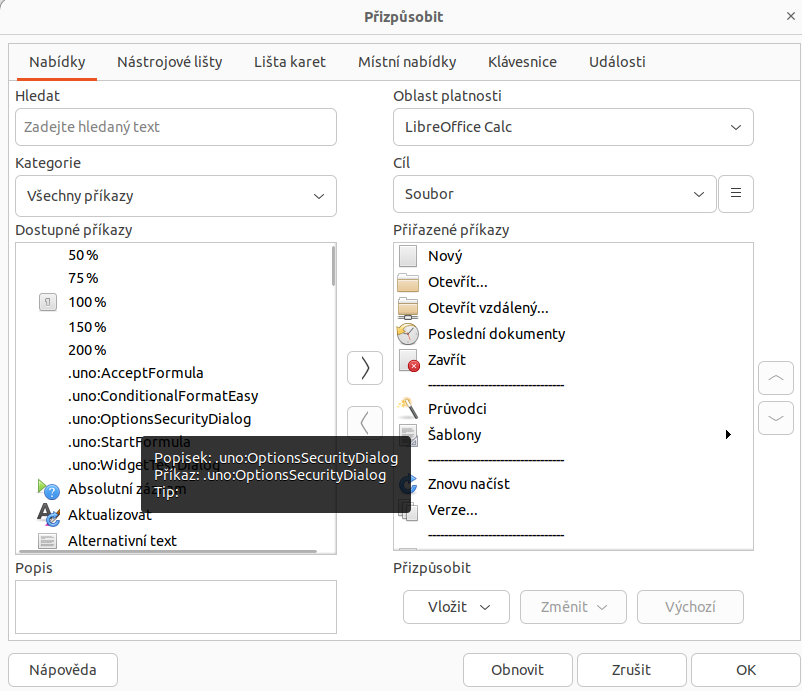Image resolution: width=802 pixels, height=691 pixels.
Task: Click the Zrušit button
Action: (632, 670)
